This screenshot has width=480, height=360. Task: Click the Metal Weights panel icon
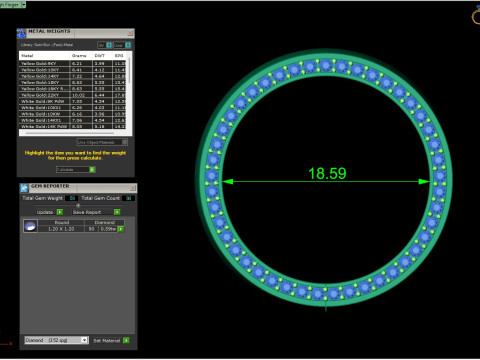click(21, 33)
